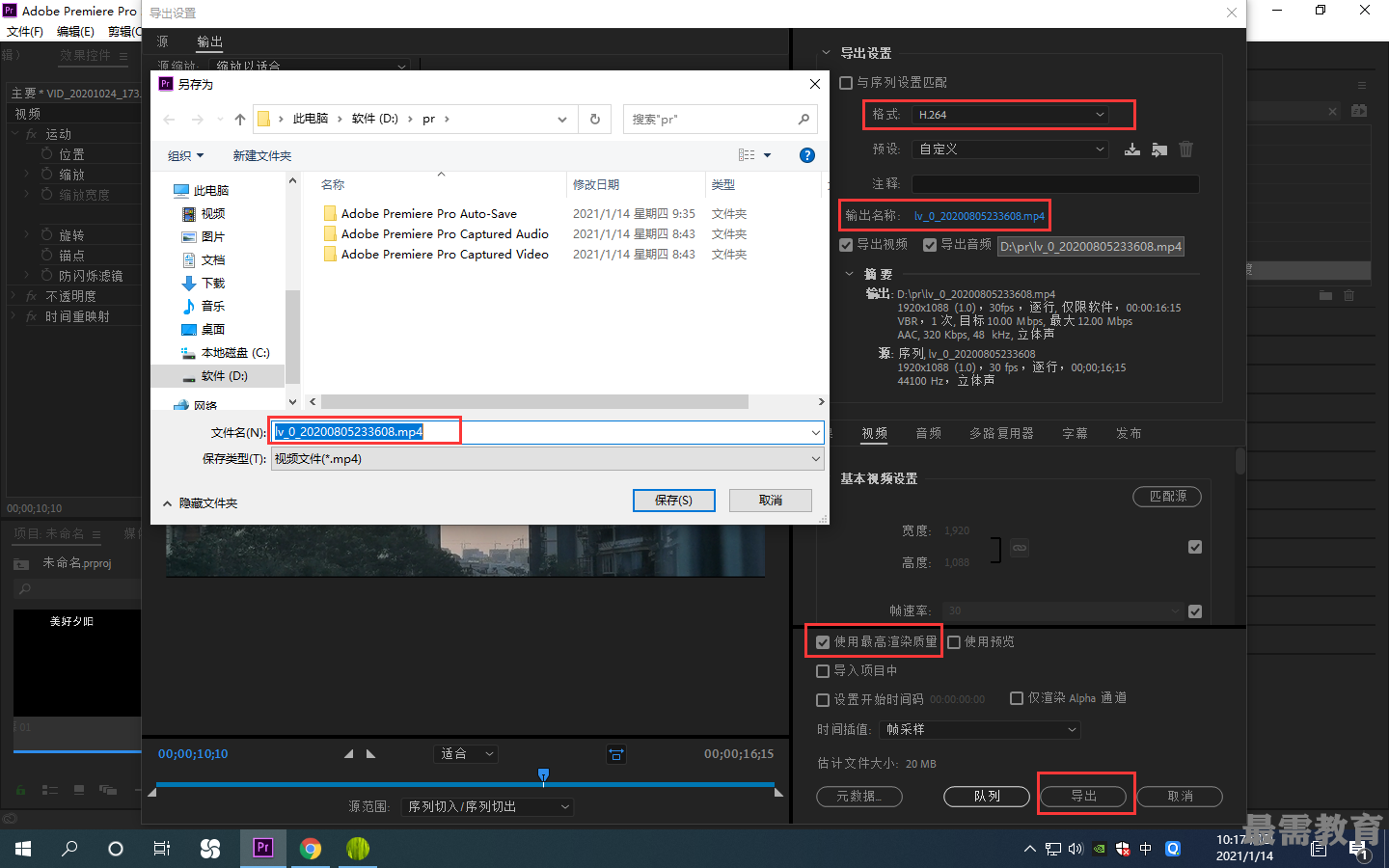Click the 旋转 stopwatch icon
The width and height of the screenshot is (1389, 868).
(x=47, y=235)
